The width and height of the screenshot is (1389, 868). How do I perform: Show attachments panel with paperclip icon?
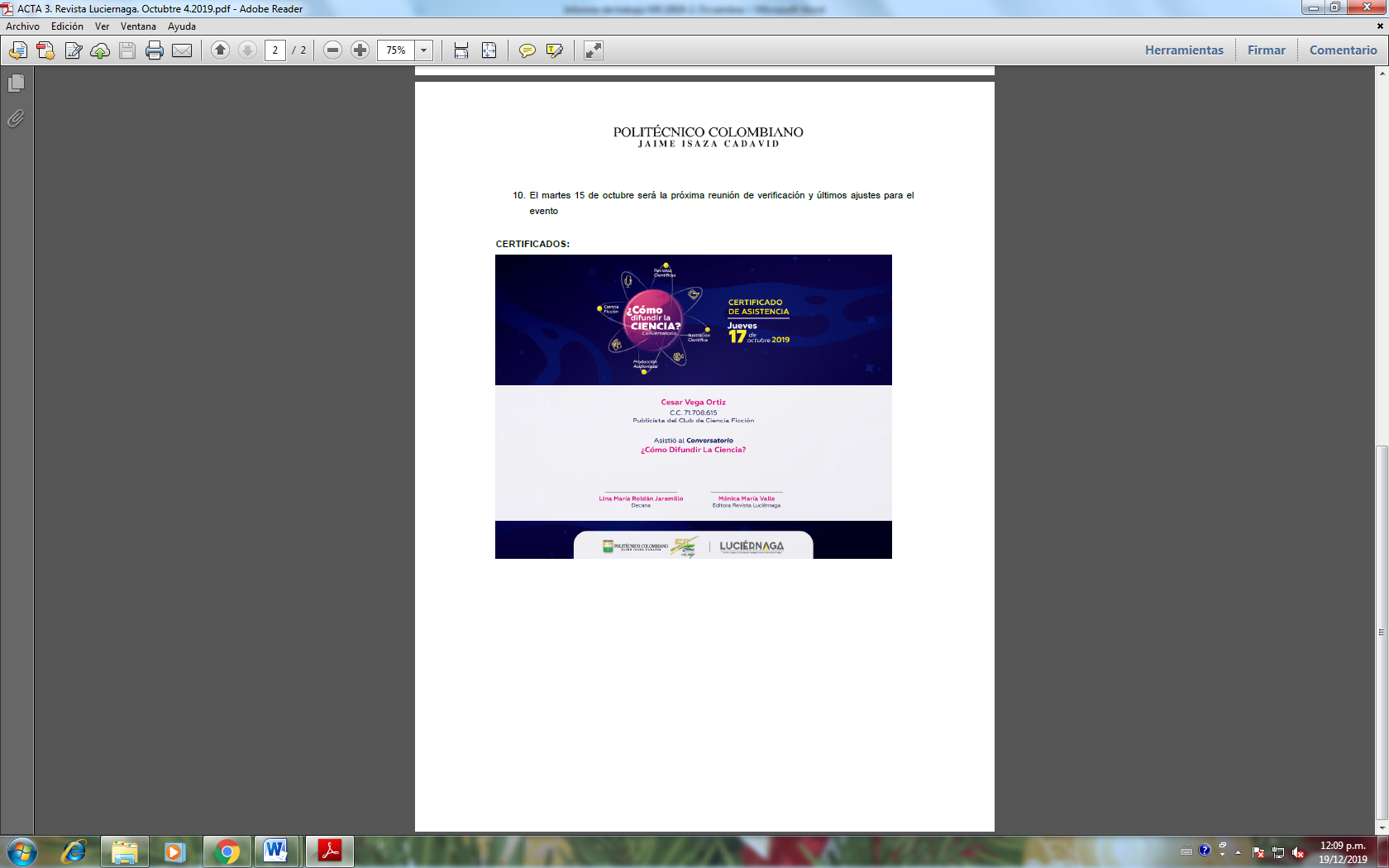coord(16,119)
